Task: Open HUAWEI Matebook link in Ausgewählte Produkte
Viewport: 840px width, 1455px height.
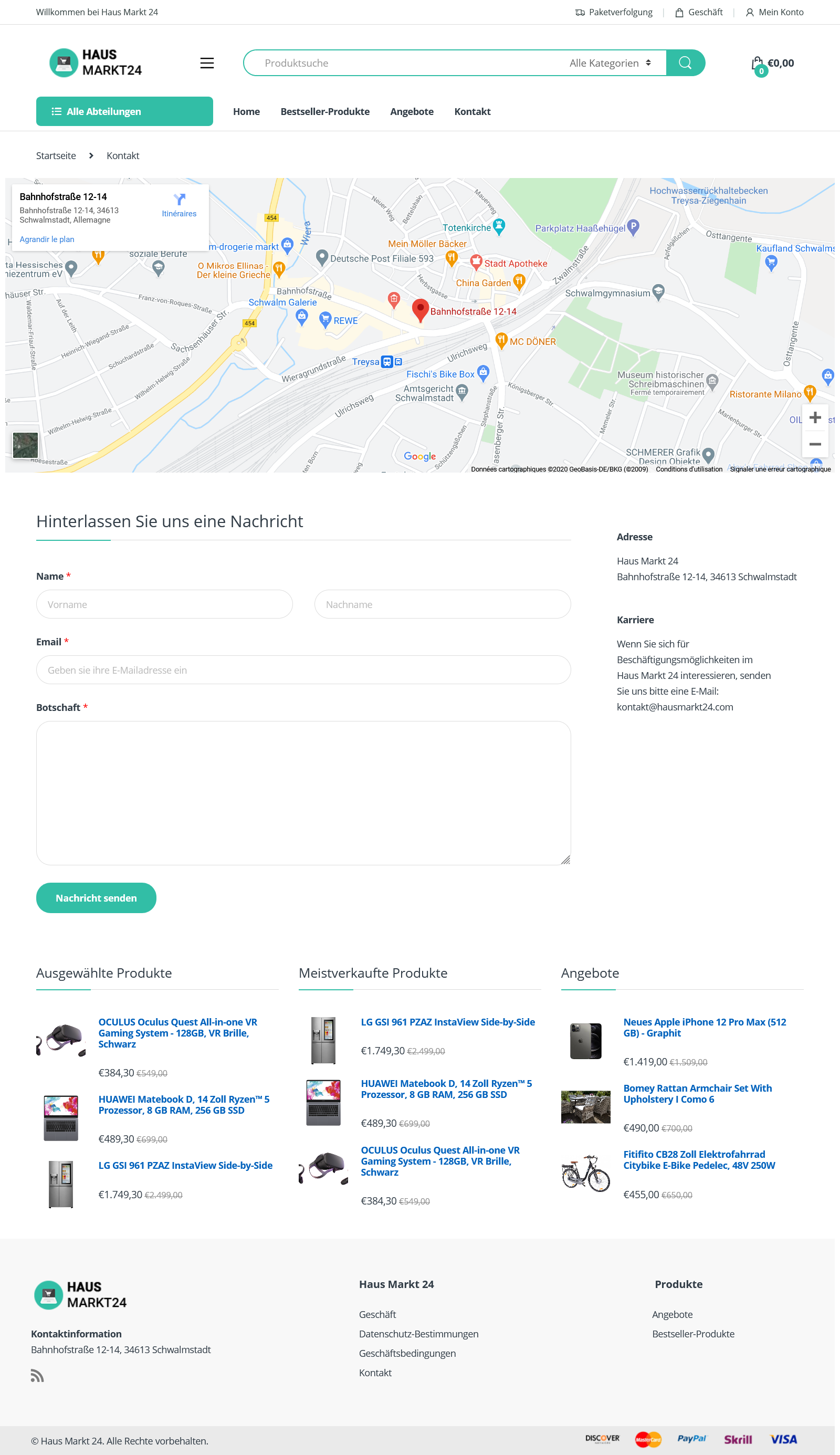Action: pyautogui.click(x=184, y=1104)
